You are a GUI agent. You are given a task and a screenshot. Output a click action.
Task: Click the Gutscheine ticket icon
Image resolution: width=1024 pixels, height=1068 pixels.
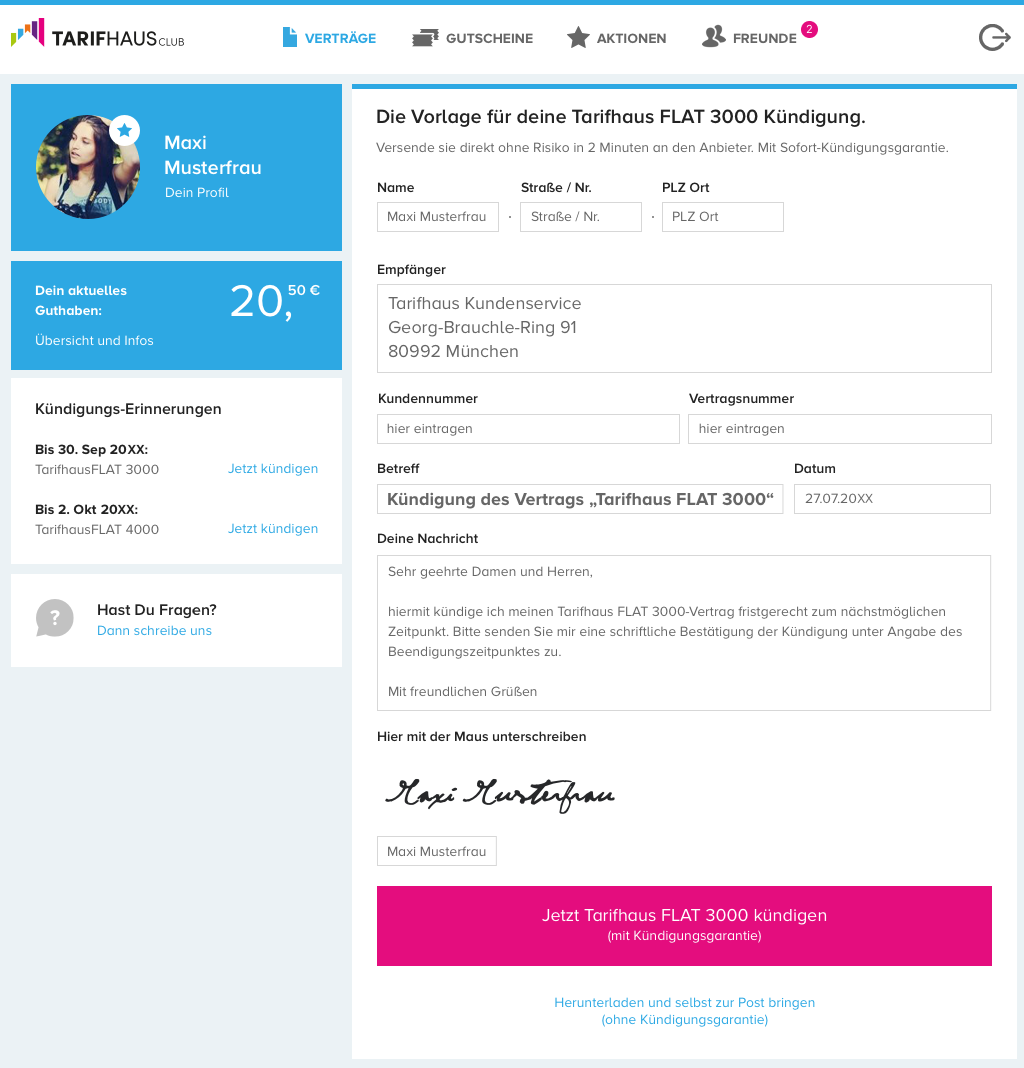(425, 38)
